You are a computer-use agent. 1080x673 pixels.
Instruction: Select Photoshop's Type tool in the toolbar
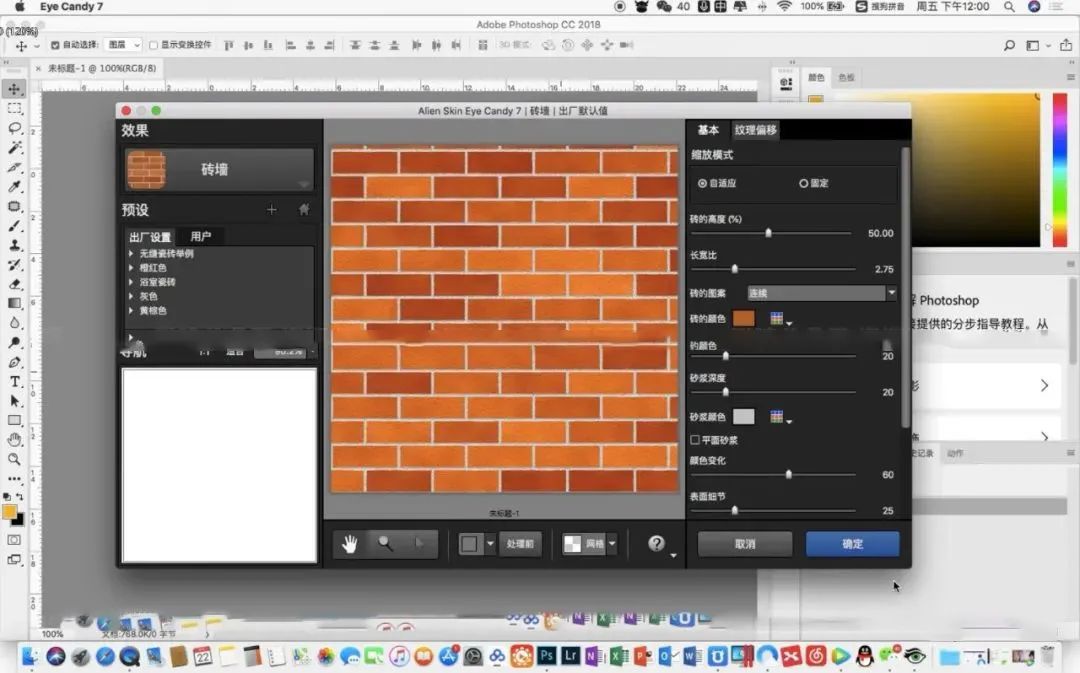15,382
